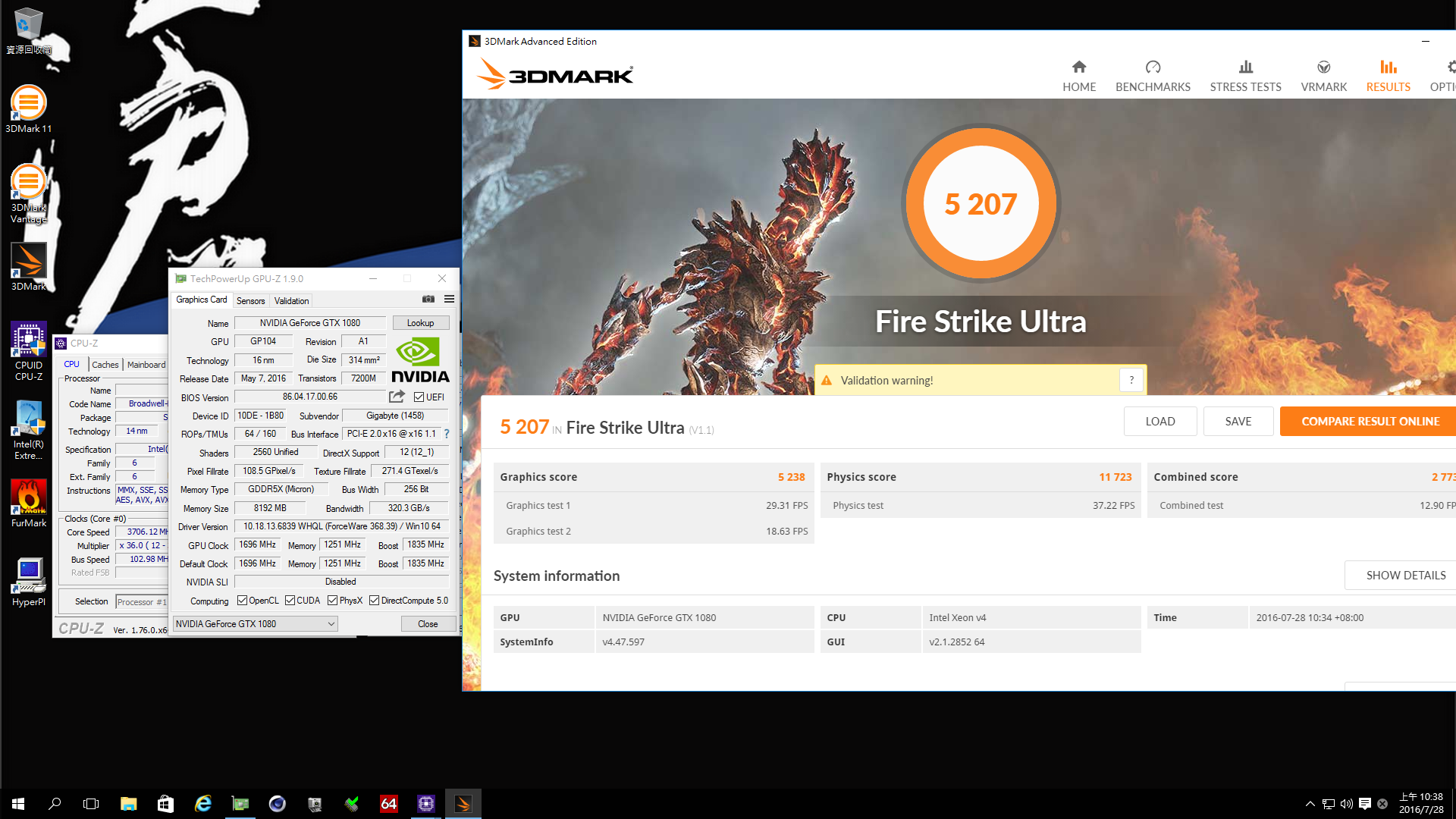Image resolution: width=1456 pixels, height=819 pixels.
Task: Open taskbar search
Action: (x=55, y=804)
